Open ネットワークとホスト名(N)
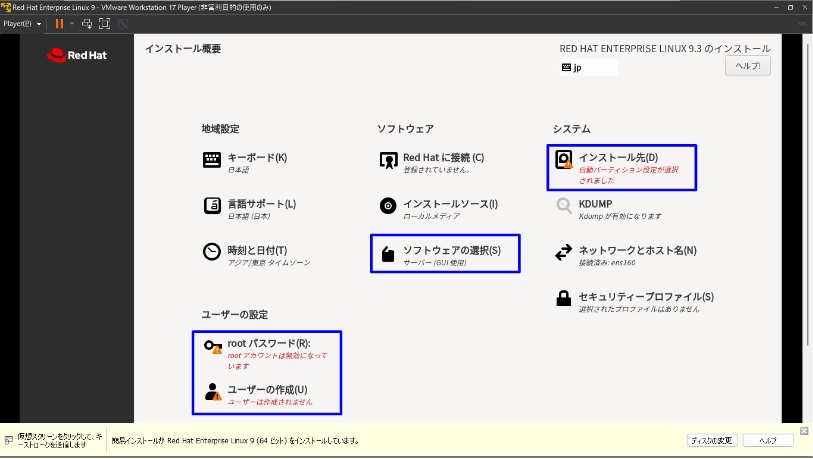 coord(638,251)
